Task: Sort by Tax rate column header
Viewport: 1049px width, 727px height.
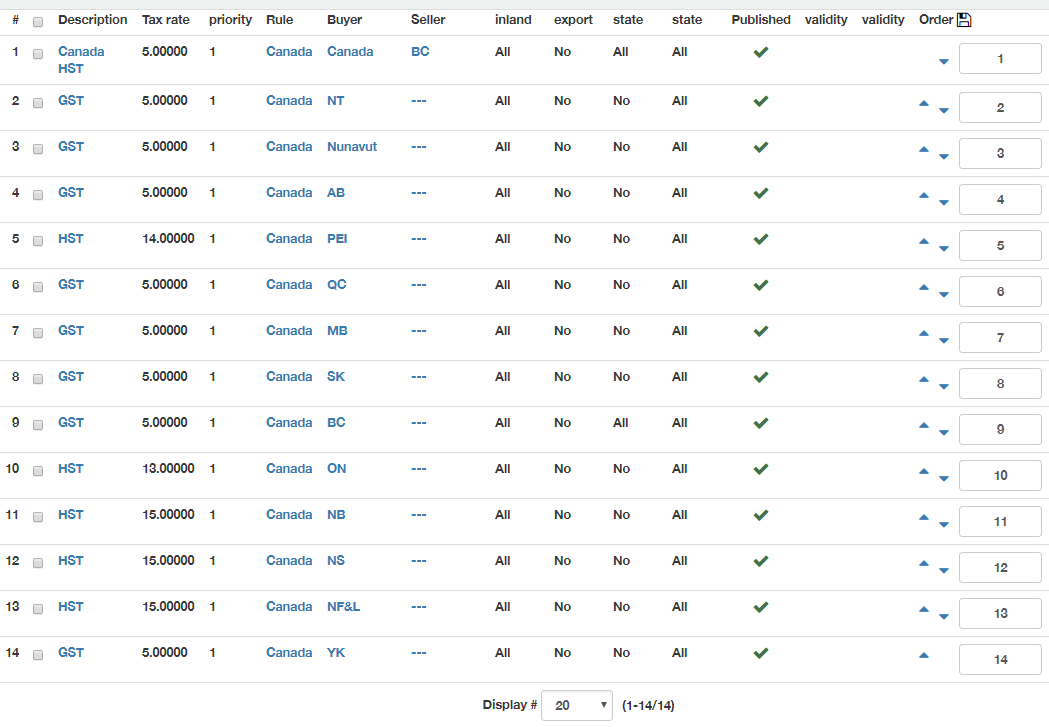Action: (166, 20)
